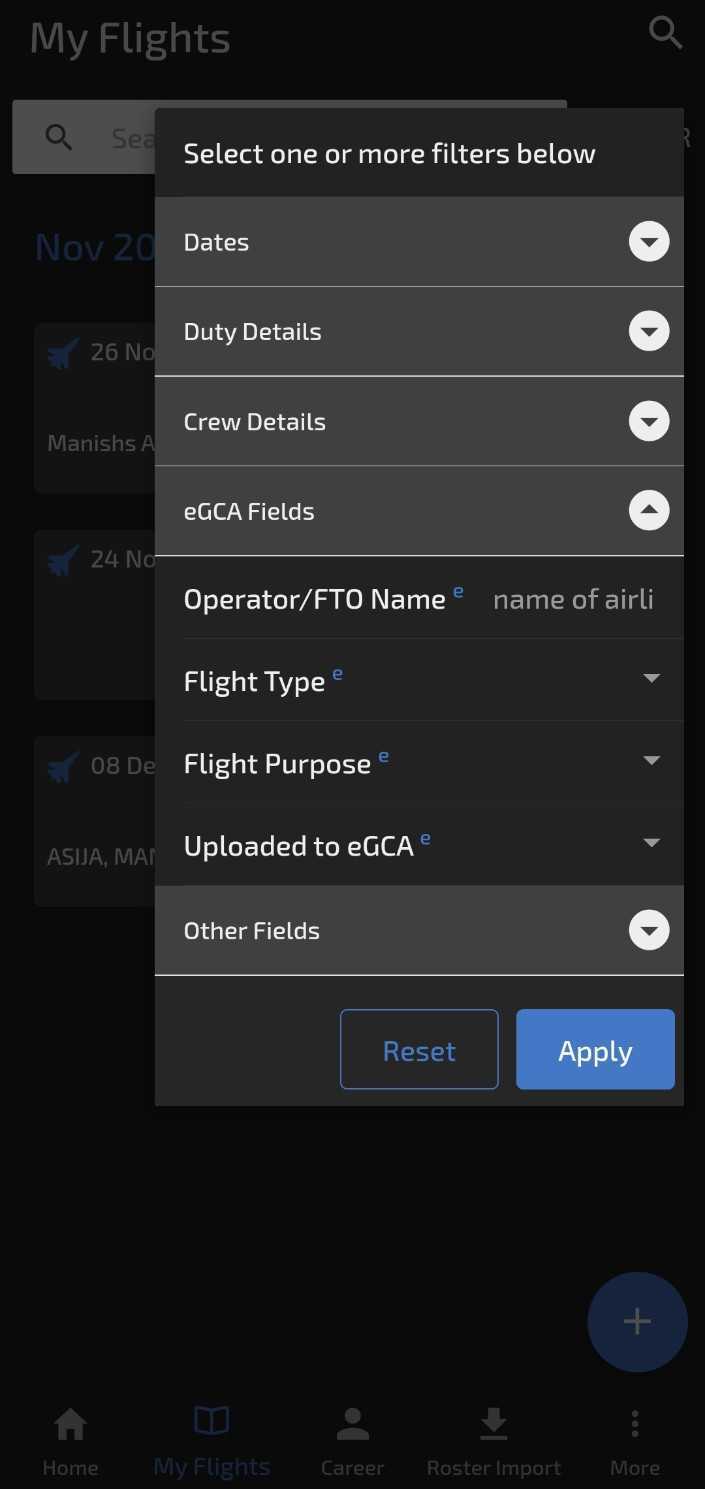Tap the Roster Import download icon
Image resolution: width=705 pixels, height=1489 pixels.
click(493, 1424)
